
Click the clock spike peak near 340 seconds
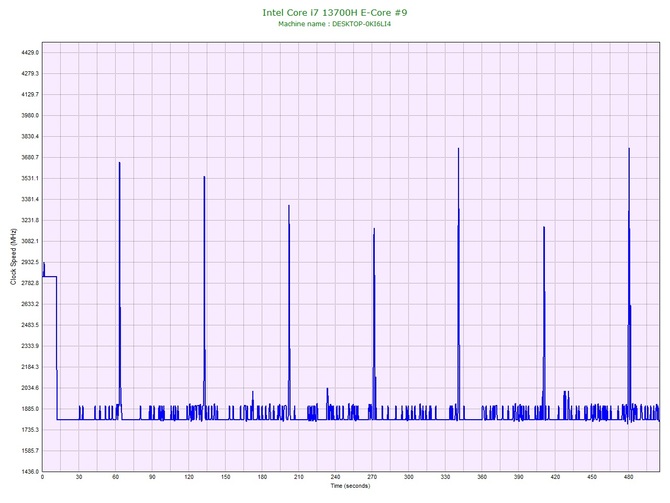click(458, 149)
